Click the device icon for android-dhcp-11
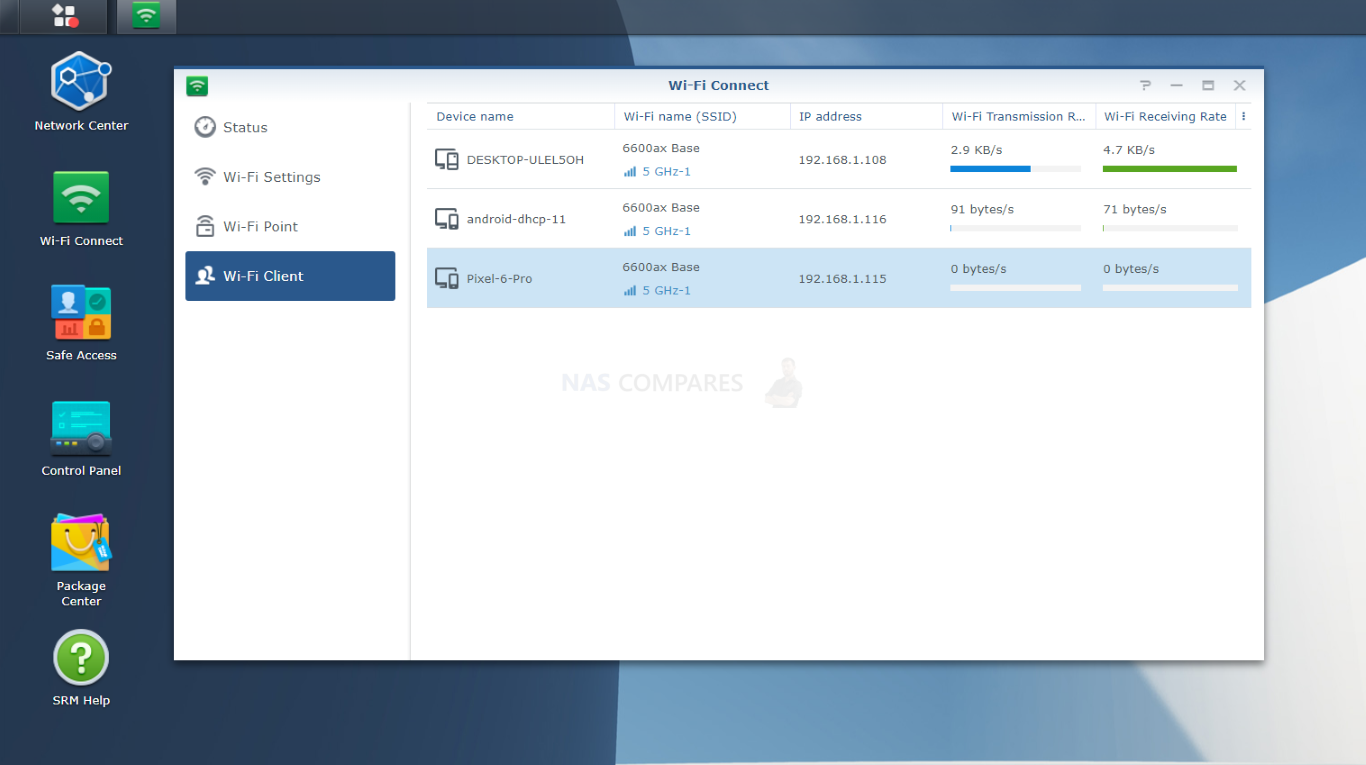 [x=447, y=219]
